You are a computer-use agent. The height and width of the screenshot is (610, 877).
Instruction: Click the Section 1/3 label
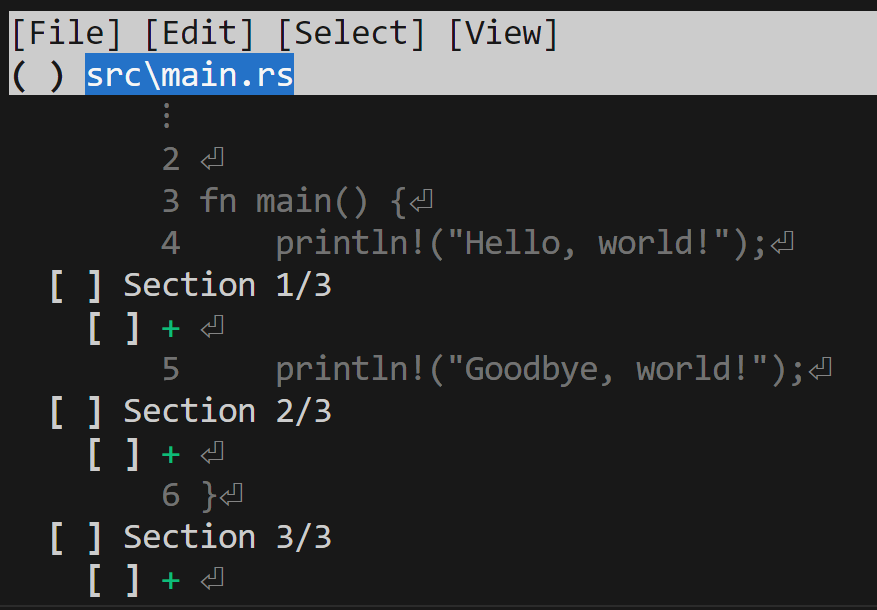tap(228, 285)
